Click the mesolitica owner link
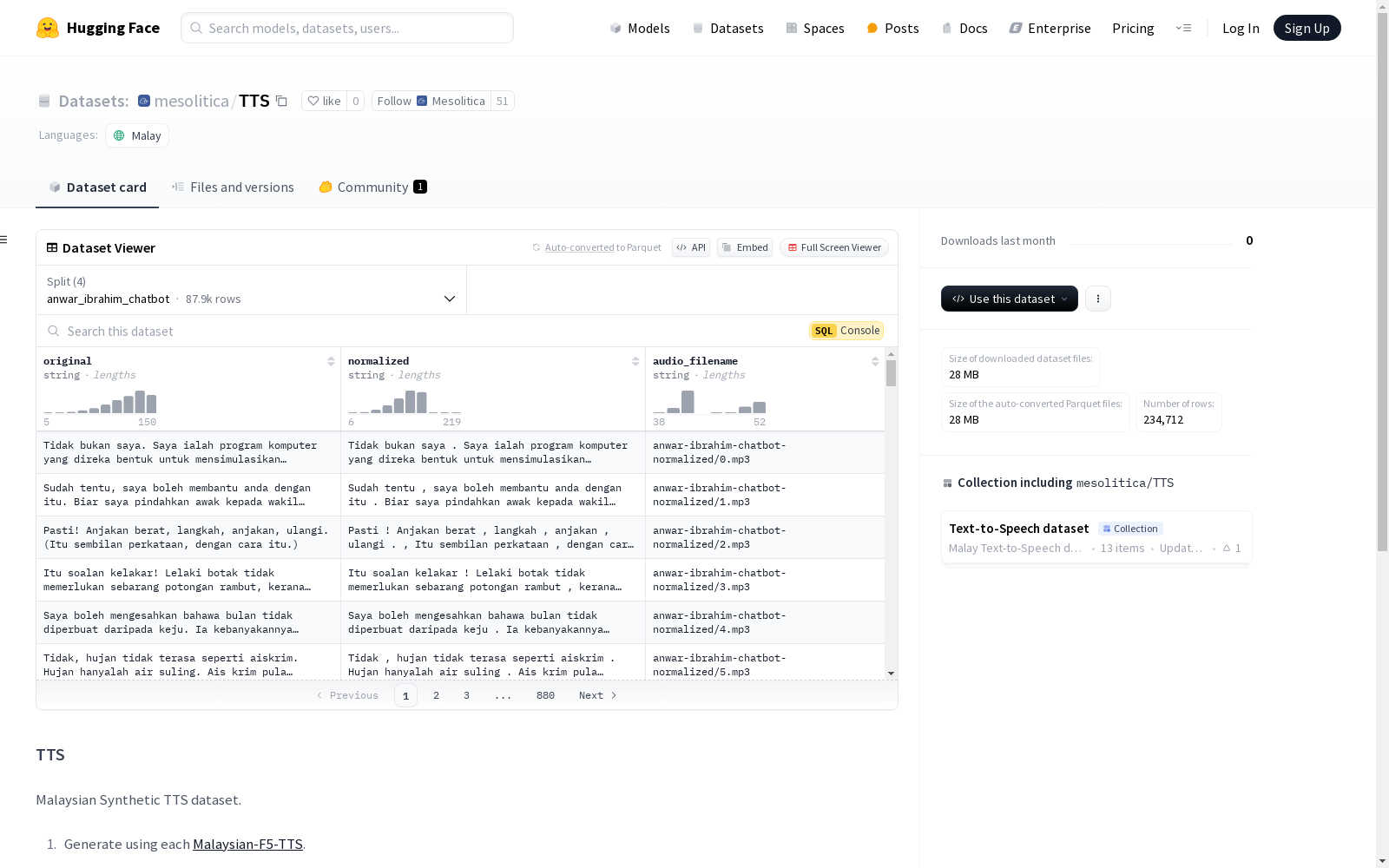Viewport: 1389px width, 868px height. coord(191,101)
